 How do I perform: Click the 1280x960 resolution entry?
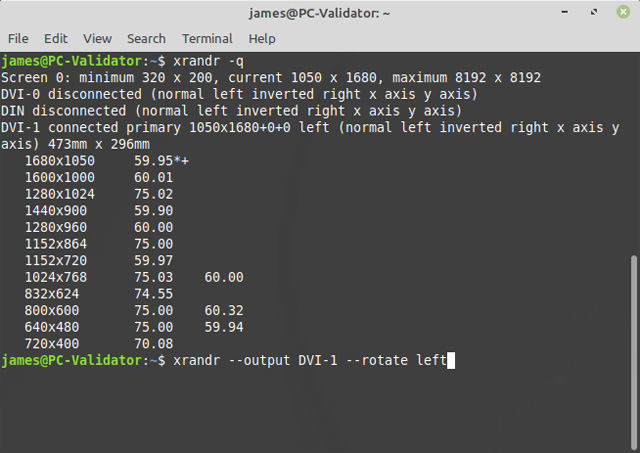tap(56, 227)
